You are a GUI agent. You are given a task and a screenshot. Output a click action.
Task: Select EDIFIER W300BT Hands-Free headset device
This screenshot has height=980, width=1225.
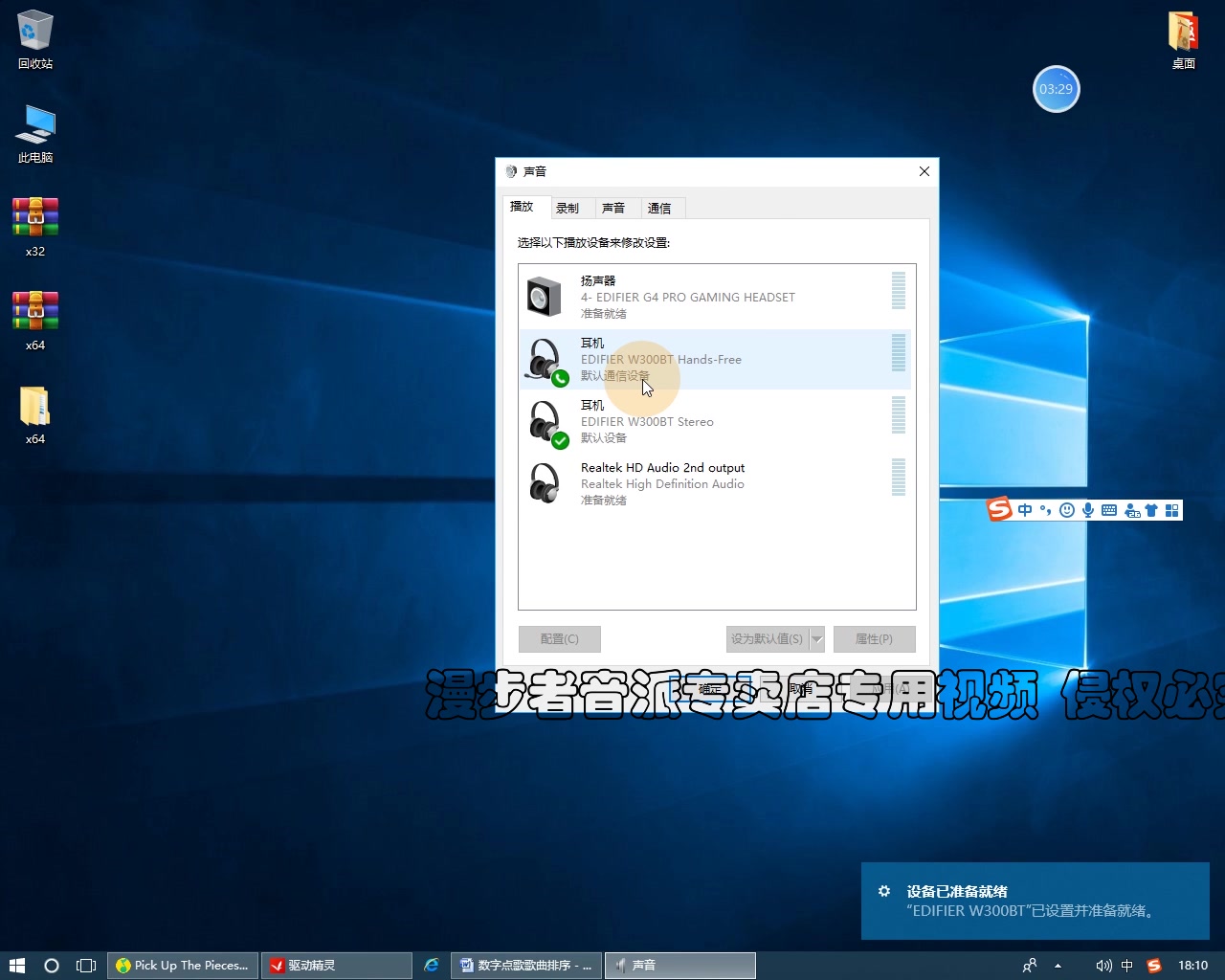[x=716, y=359]
